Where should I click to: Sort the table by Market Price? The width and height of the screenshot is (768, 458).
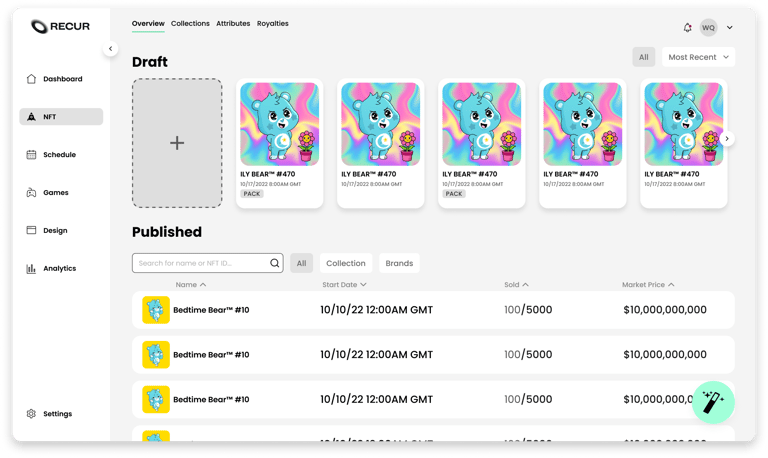coord(648,285)
